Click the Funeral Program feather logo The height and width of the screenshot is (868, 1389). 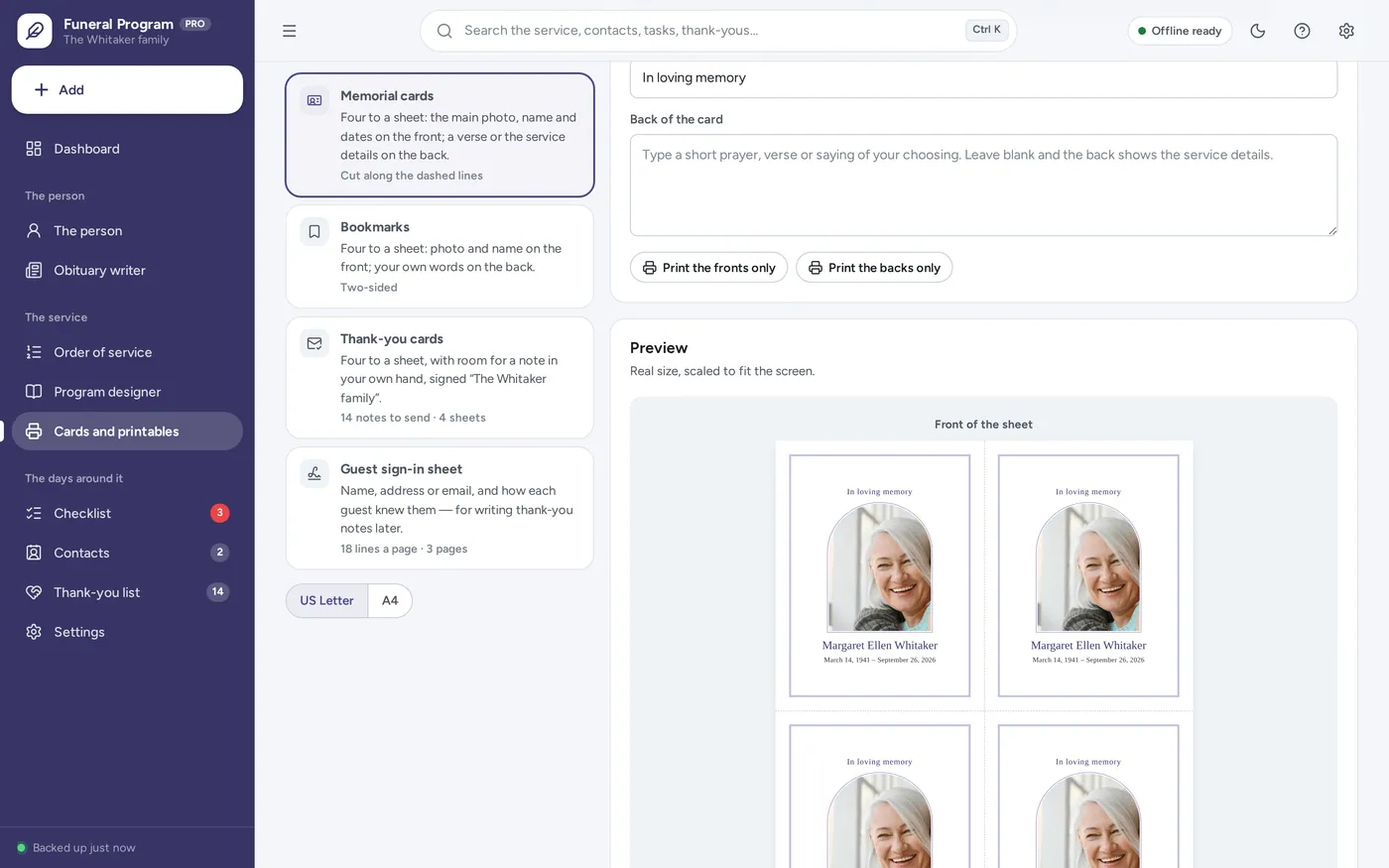[x=35, y=31]
